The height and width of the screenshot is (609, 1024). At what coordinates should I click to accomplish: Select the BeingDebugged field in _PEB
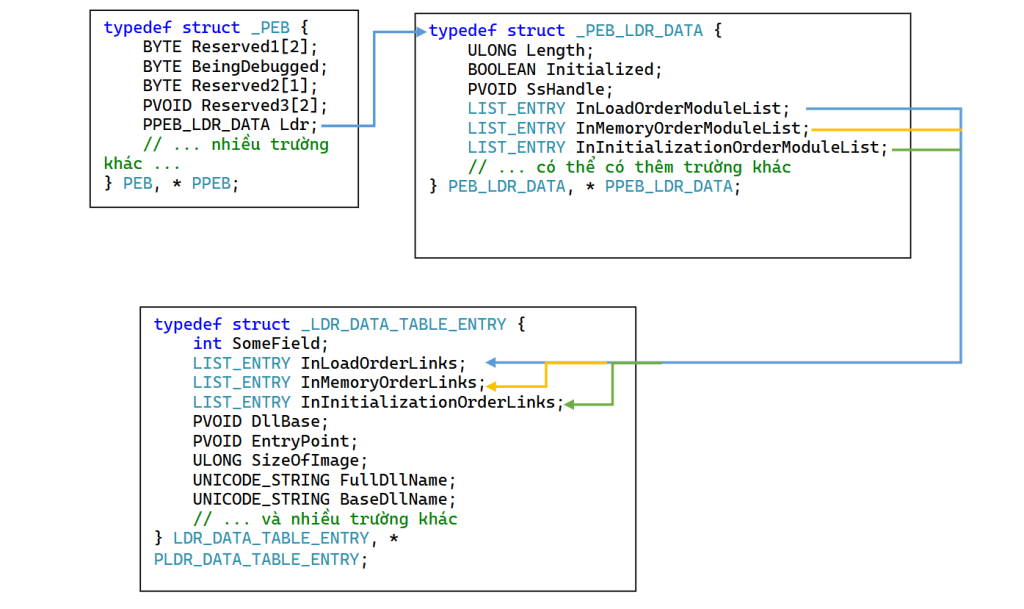tap(259, 67)
